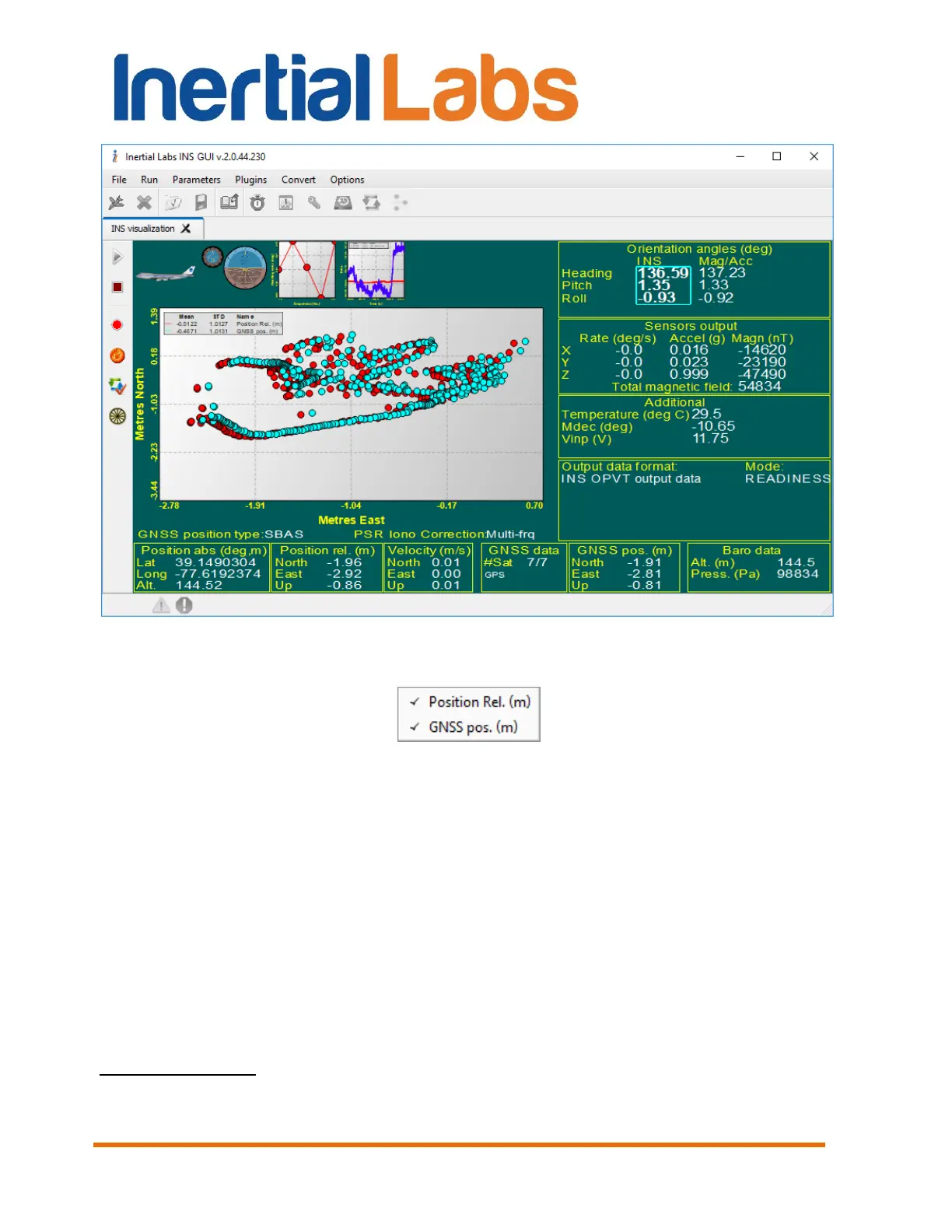Click the green-blue arrows checkmark sidebar icon
Image resolution: width=952 pixels, height=1232 pixels.
click(117, 386)
